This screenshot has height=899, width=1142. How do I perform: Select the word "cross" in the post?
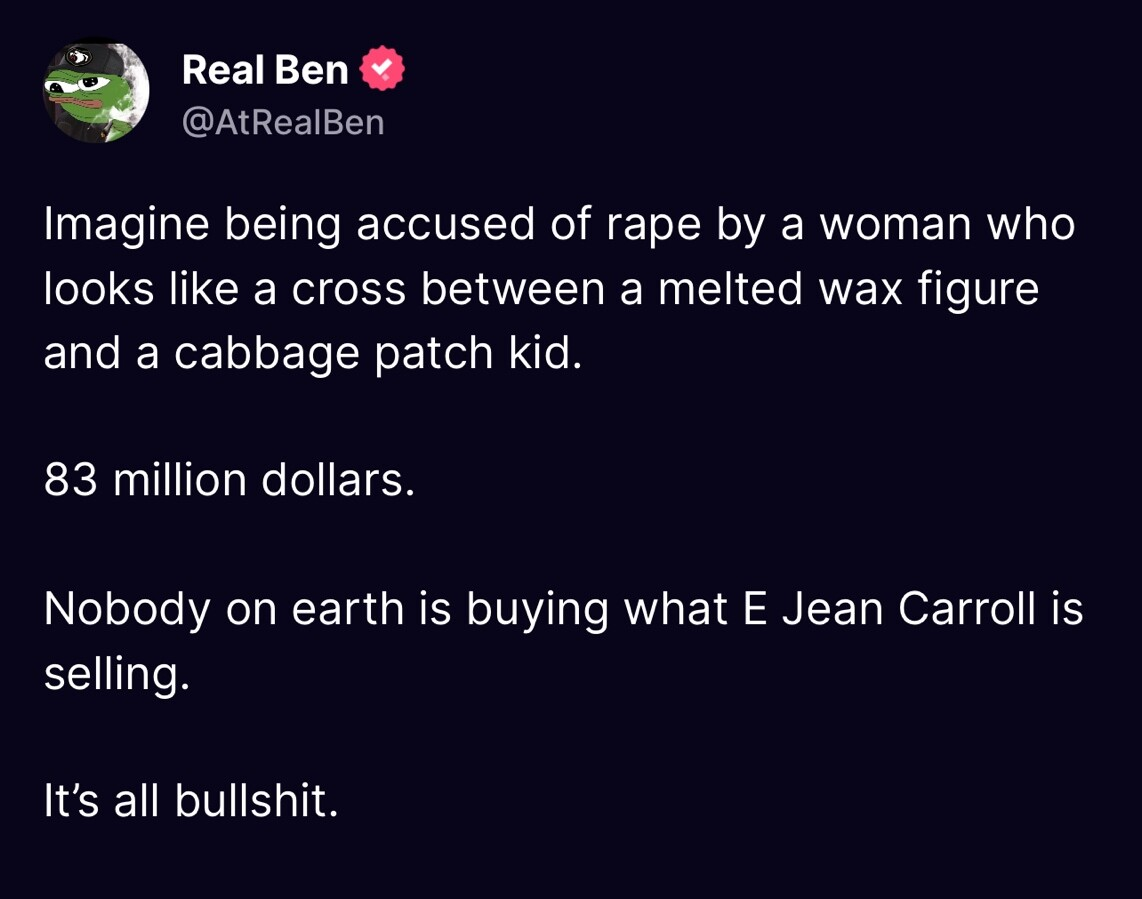[349, 289]
